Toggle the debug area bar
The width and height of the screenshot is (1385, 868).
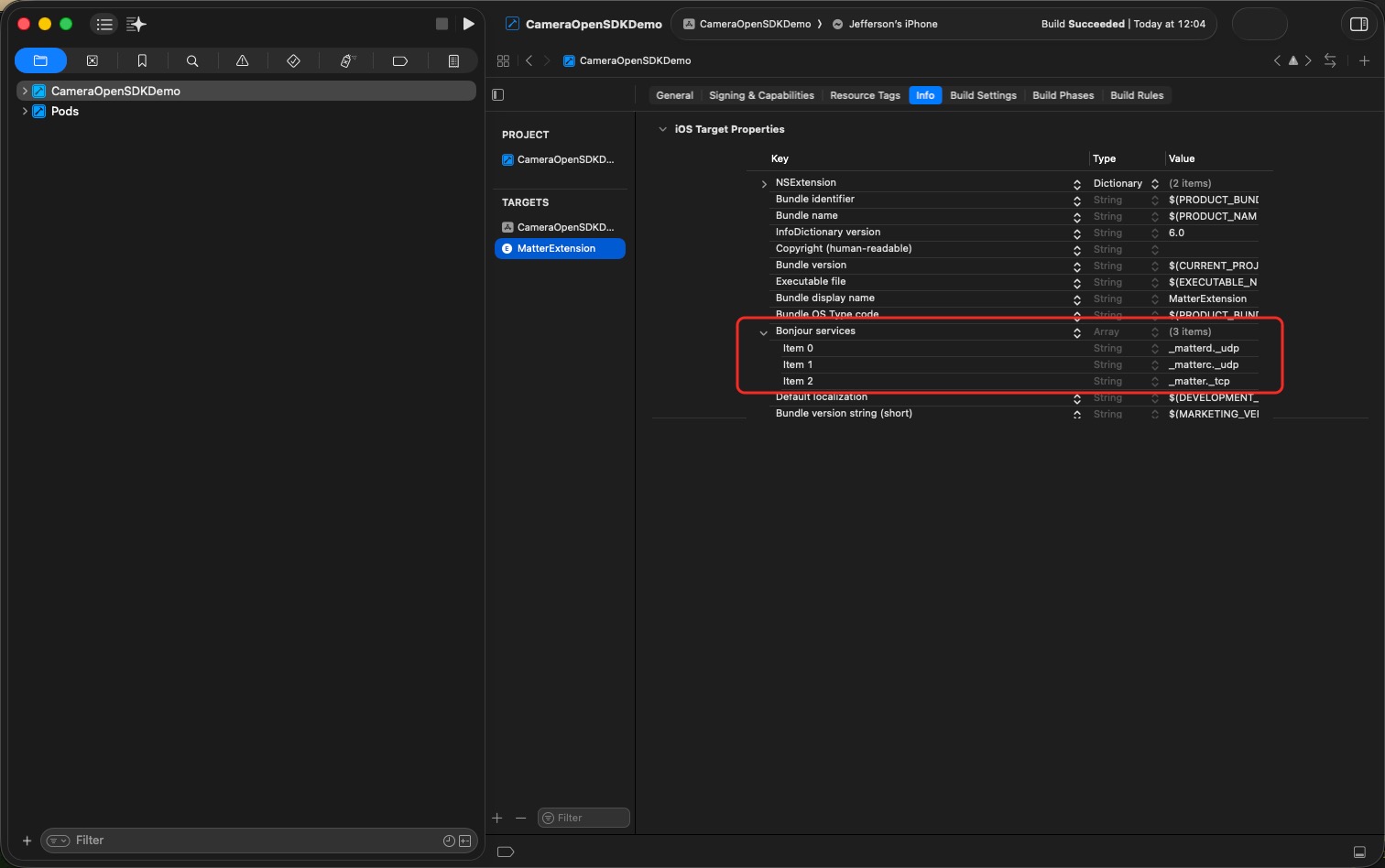pyautogui.click(x=505, y=852)
